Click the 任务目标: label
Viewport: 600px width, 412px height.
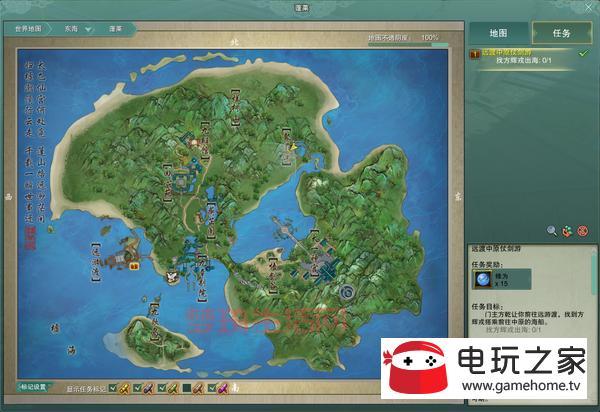point(487,307)
